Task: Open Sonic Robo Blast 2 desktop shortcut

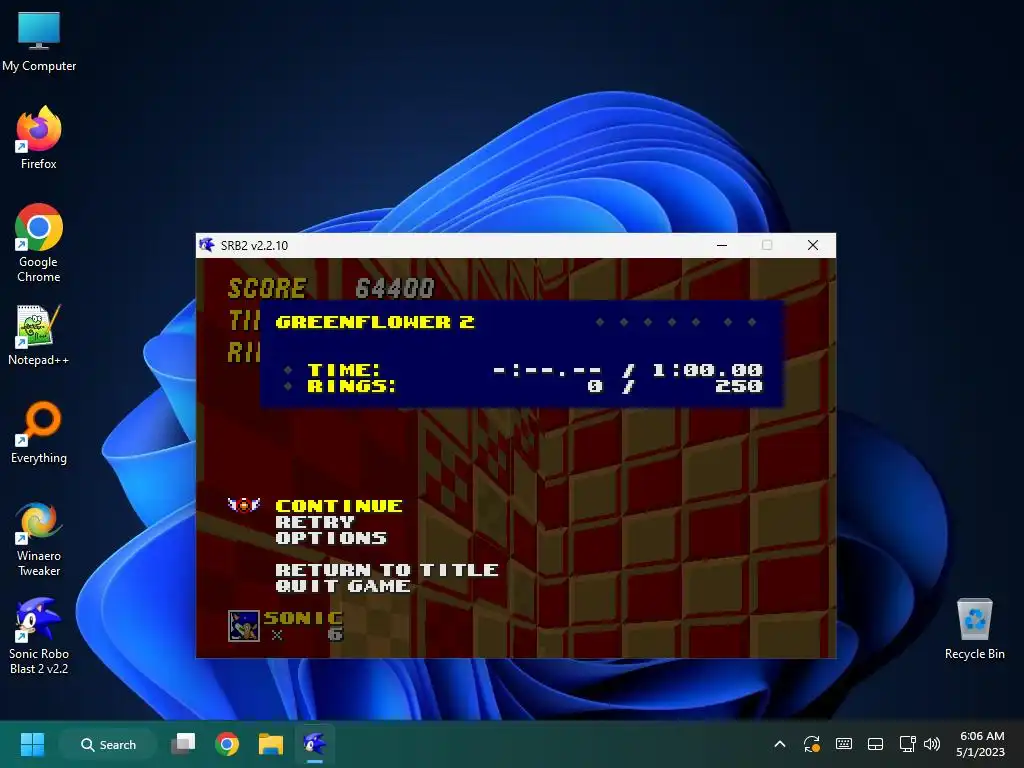Action: [x=39, y=636]
